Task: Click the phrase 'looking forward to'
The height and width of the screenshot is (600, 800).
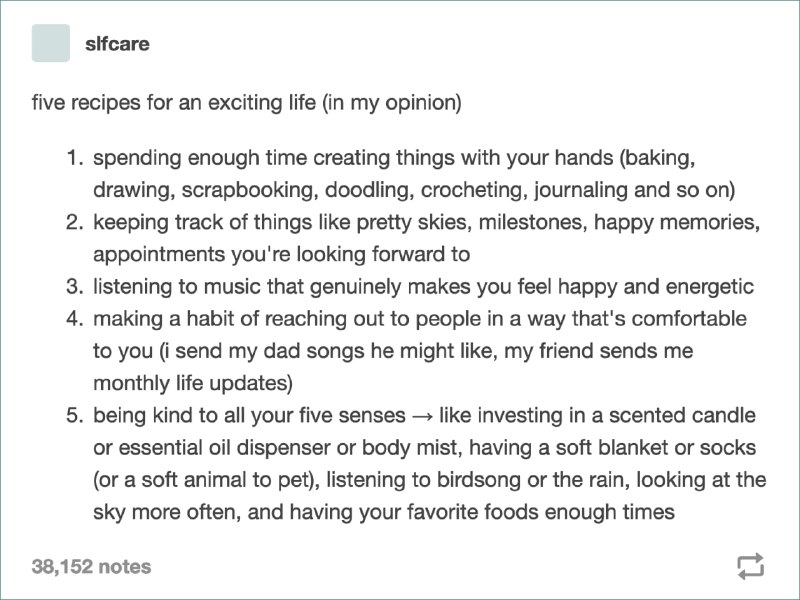Action: (383, 254)
